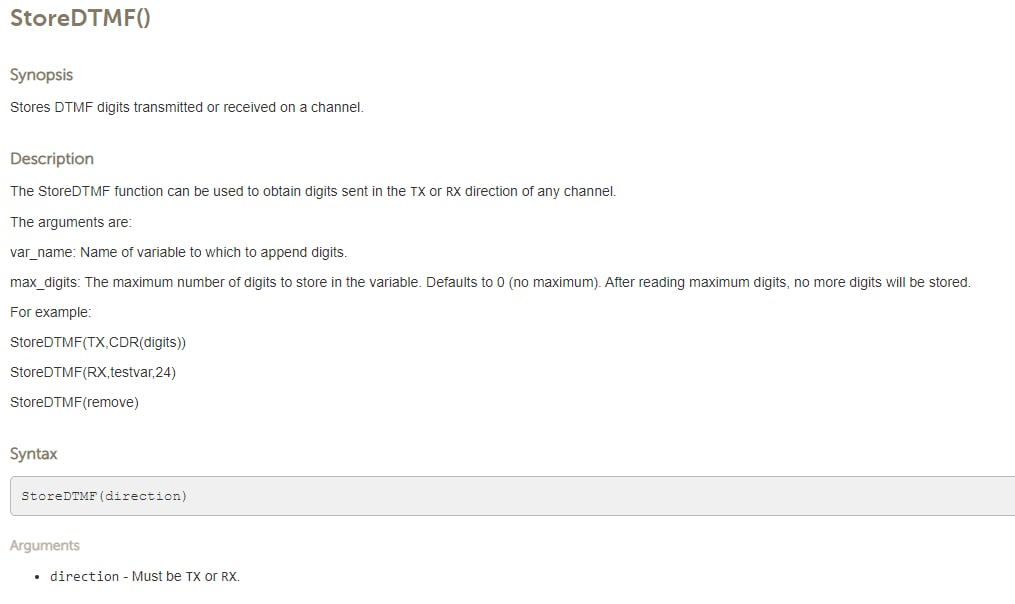Click the RX code word in description
This screenshot has width=1015, height=604.
pyautogui.click(x=453, y=192)
